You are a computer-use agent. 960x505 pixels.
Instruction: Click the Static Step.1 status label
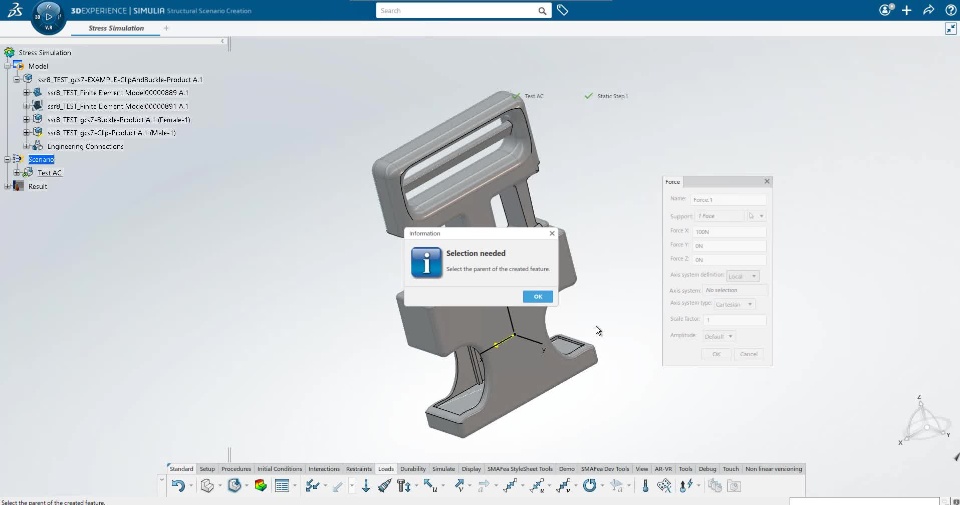coord(612,96)
